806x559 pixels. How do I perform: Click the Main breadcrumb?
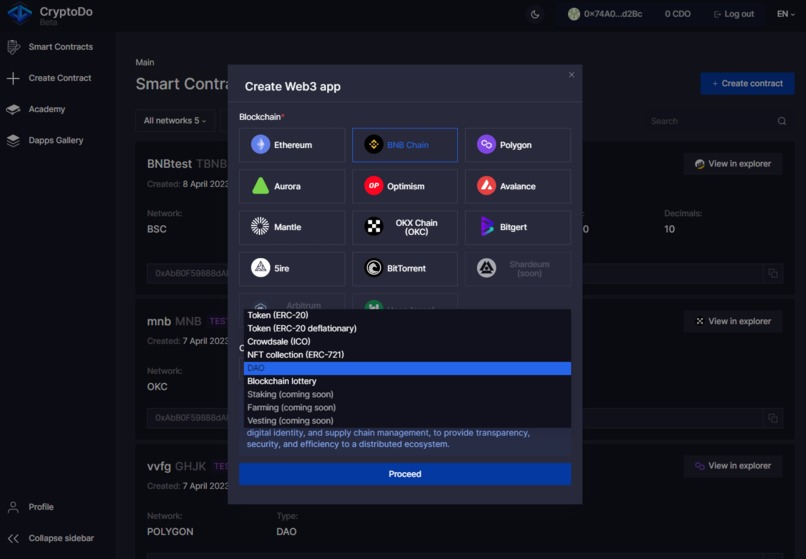145,62
